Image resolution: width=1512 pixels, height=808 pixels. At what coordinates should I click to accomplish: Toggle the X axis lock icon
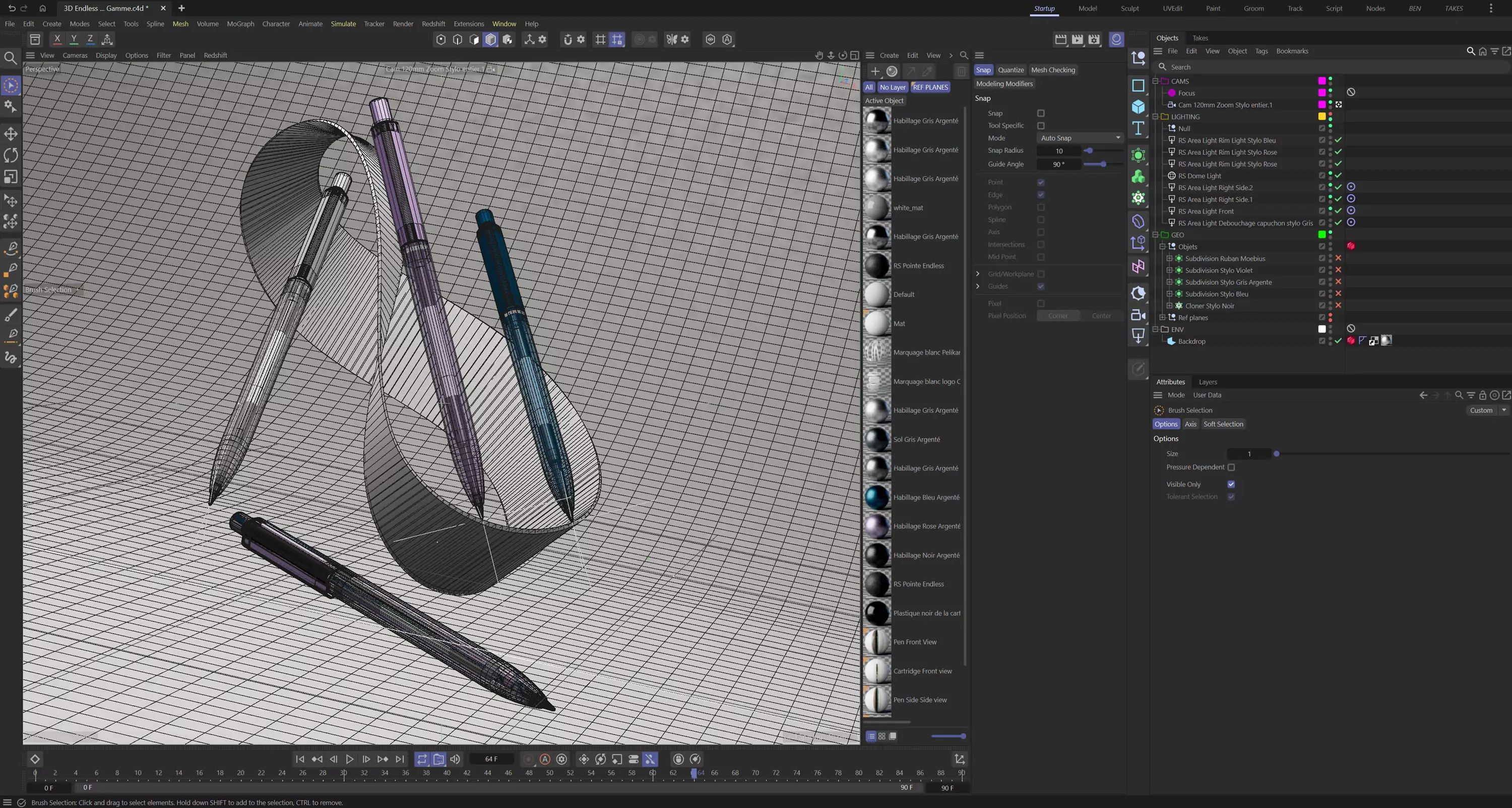tap(57, 39)
